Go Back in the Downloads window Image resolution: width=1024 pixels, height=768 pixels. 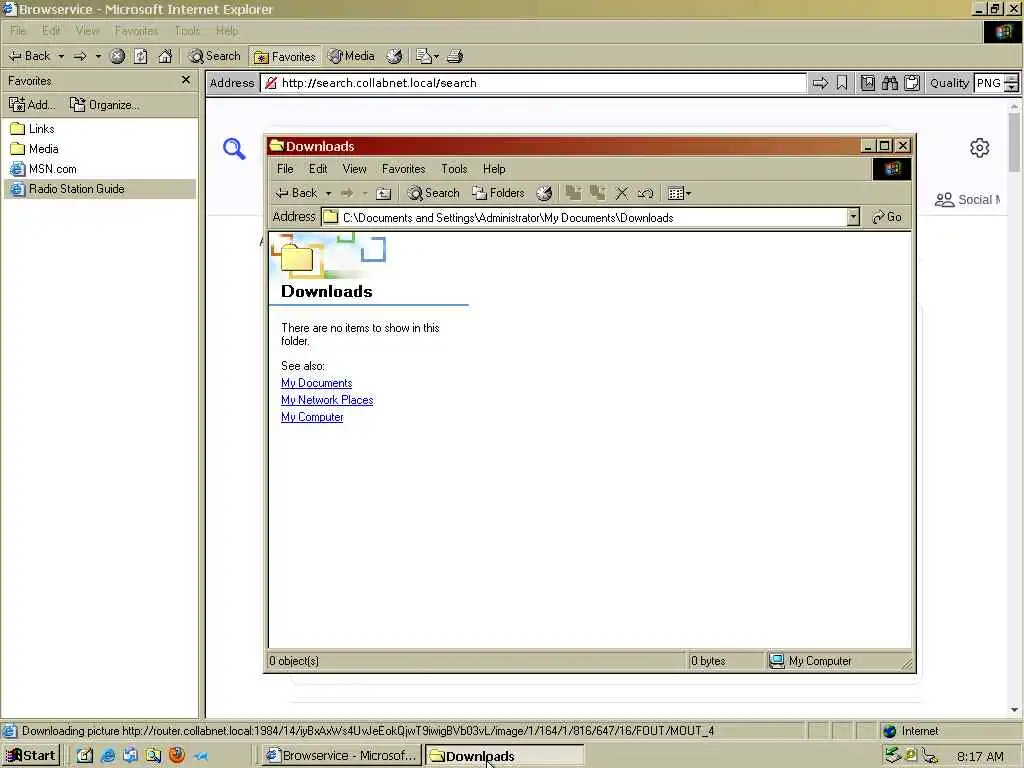[x=296, y=193]
